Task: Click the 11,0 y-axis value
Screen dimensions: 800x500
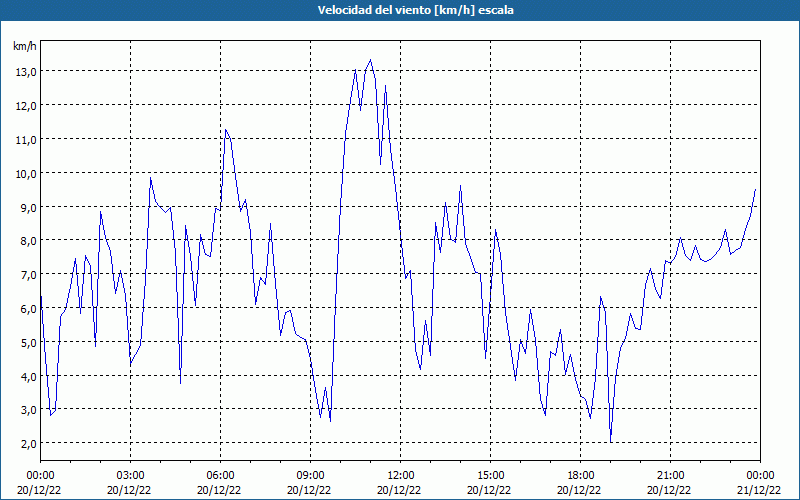Action: pyautogui.click(x=26, y=139)
